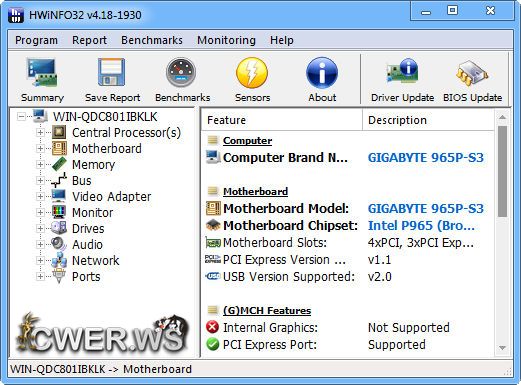This screenshot has width=521, height=385.
Task: Click the Computer Brand N... row
Action: (347, 158)
